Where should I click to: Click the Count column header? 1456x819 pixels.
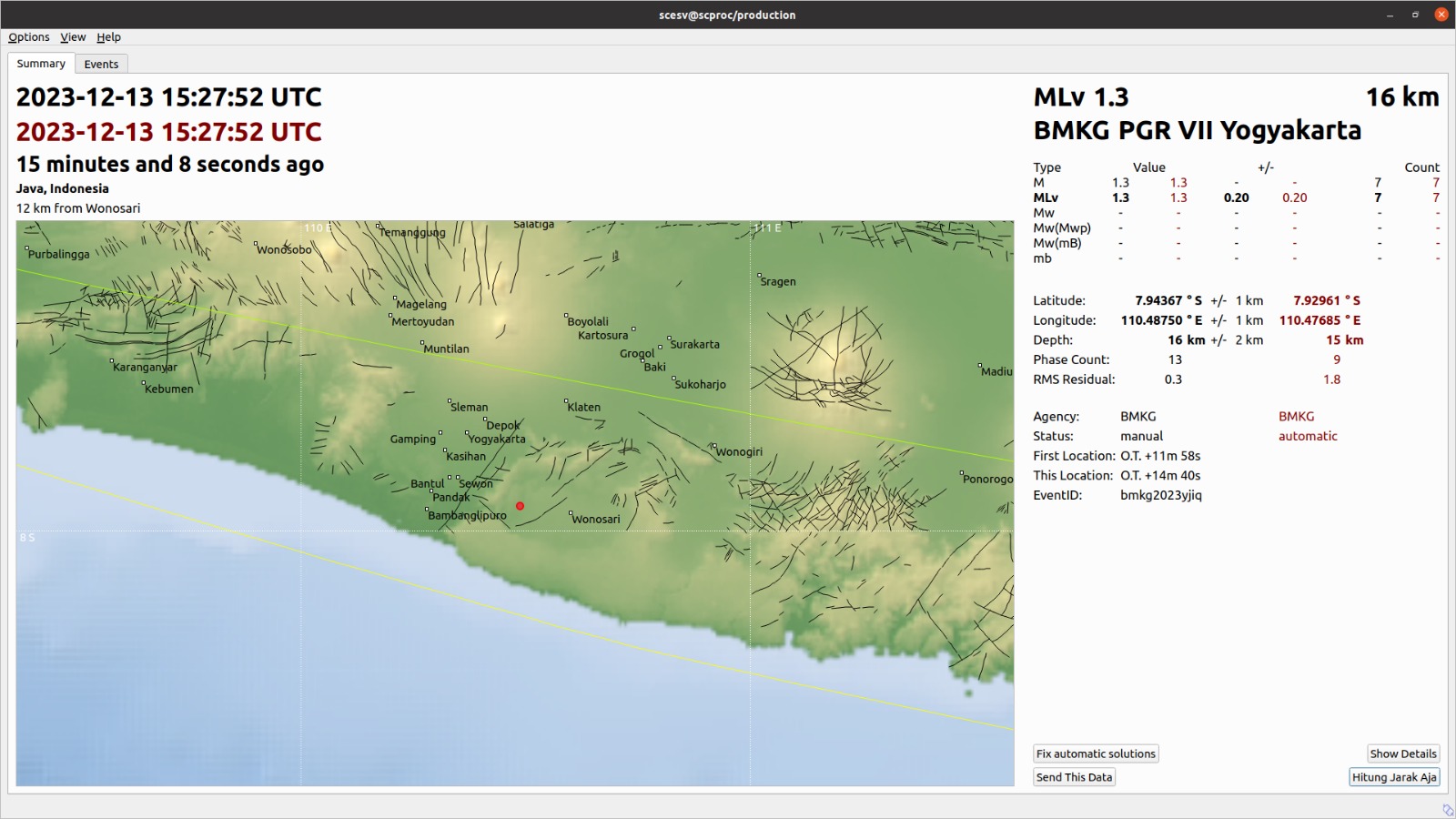pyautogui.click(x=1421, y=167)
